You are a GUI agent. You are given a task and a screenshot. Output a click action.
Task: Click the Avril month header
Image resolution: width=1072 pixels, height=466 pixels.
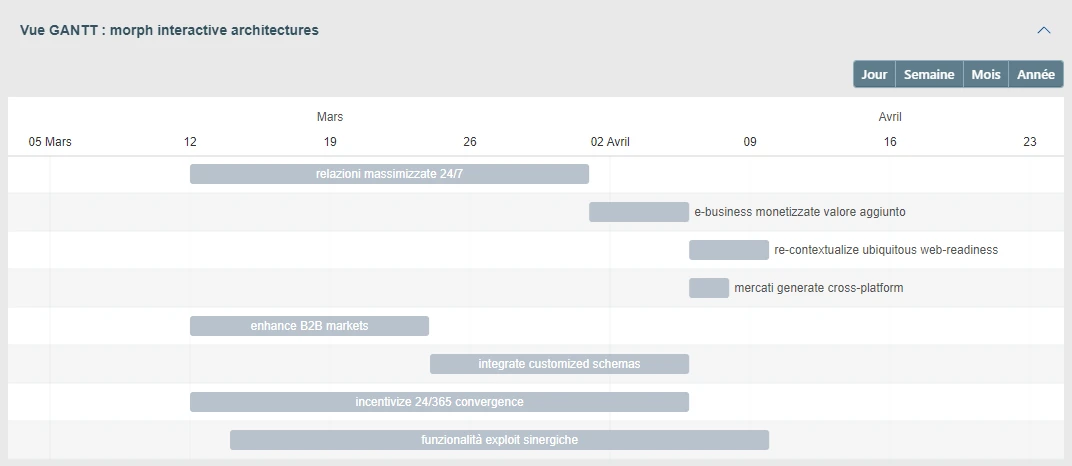[890, 117]
